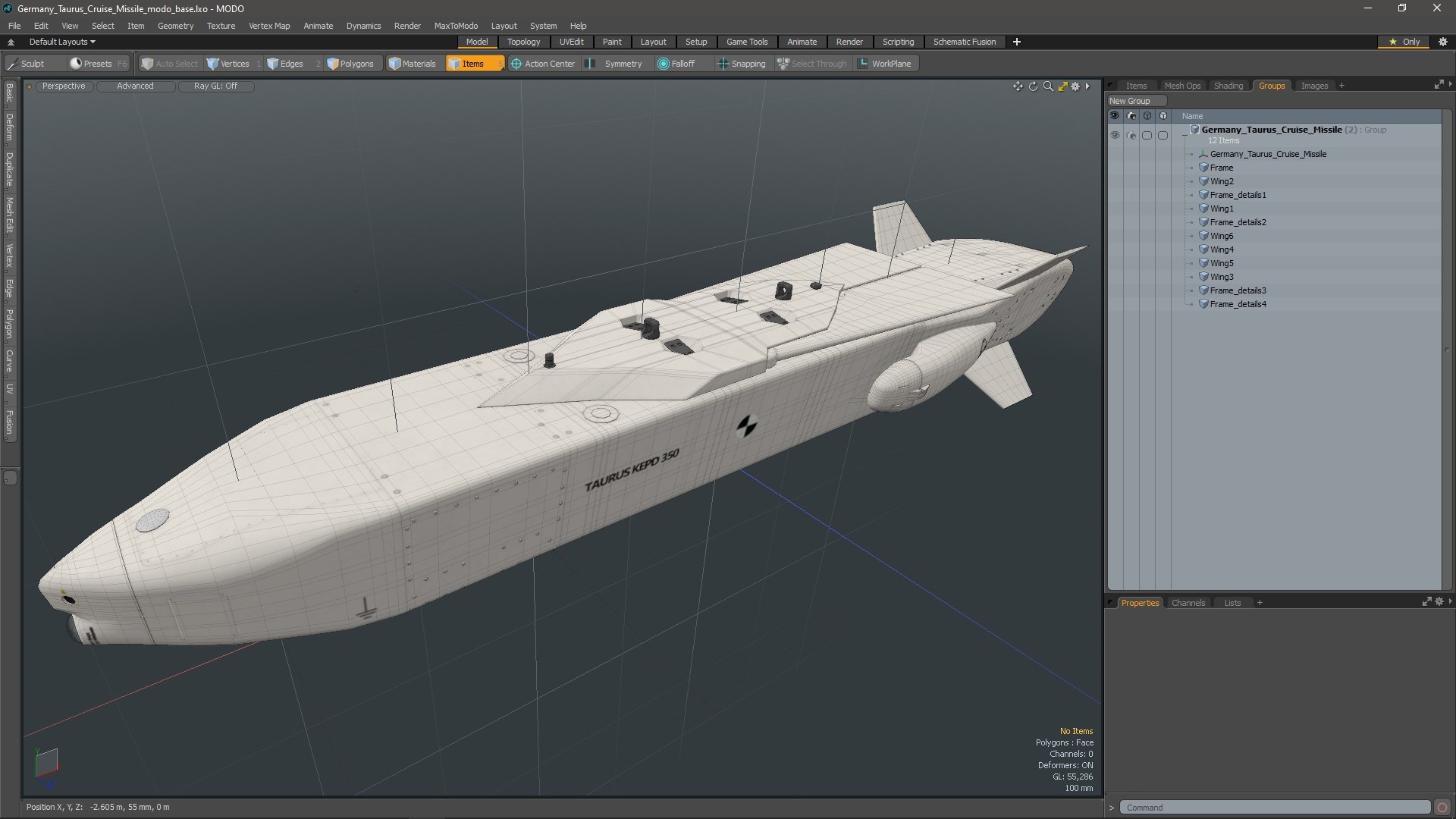Viewport: 1456px width, 819px height.
Task: Switch to the Topology layout tab
Action: 523,42
